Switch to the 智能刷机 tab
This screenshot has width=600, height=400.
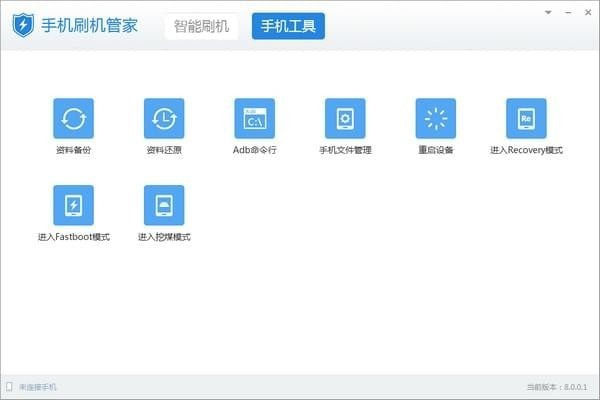201,26
